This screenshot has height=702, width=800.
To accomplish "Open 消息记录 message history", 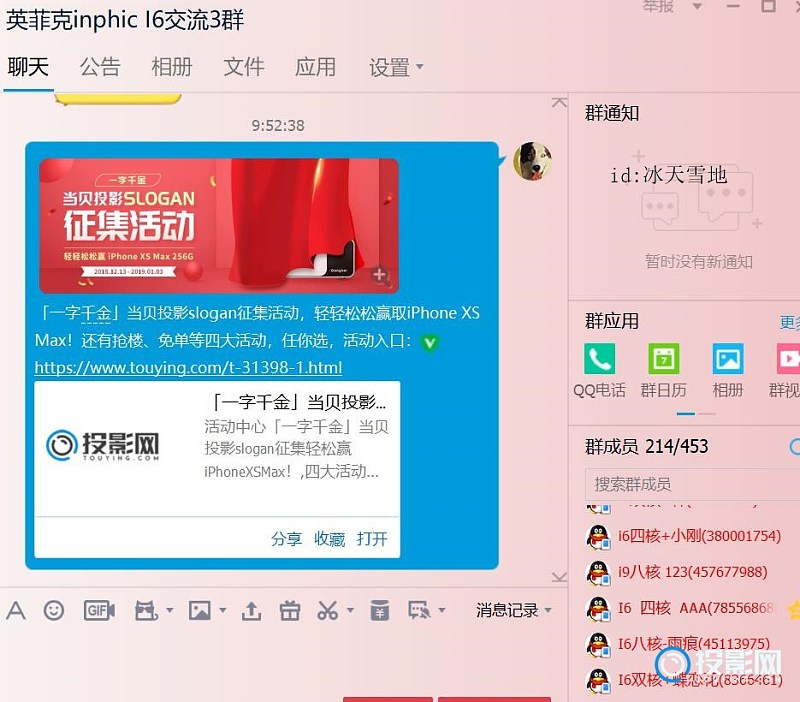I will (507, 610).
